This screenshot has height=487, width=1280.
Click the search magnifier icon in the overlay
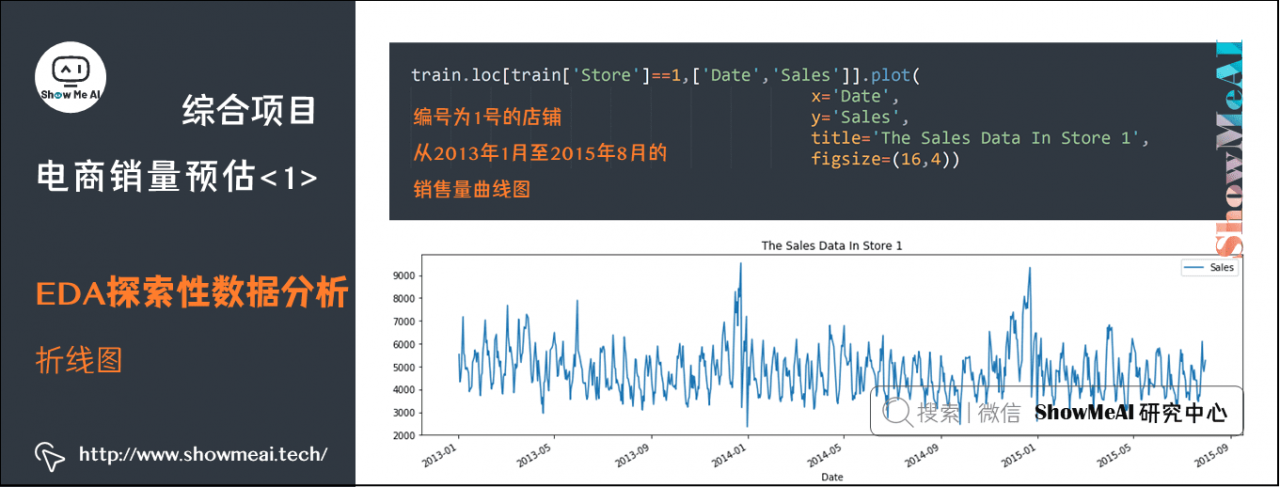click(x=896, y=411)
